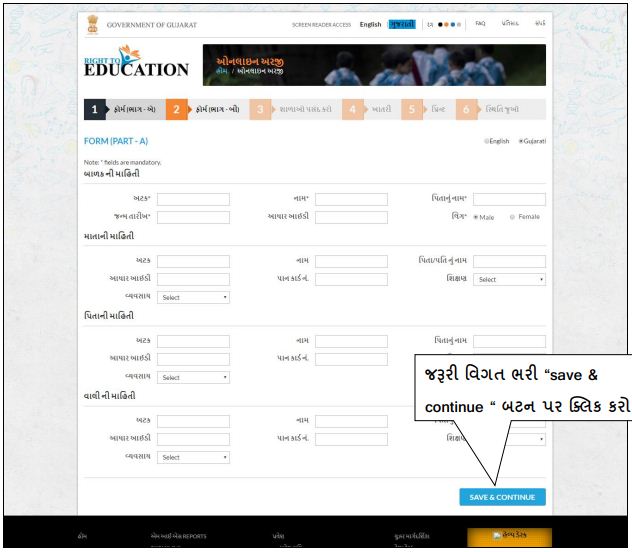This screenshot has width=632, height=552.
Task: Click the 'FORM (PART - A)' heading text
Action: coord(116,141)
